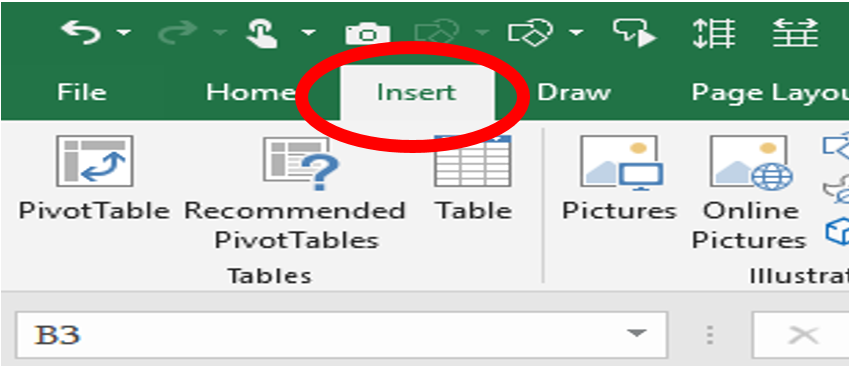Switch to the Home tab
Image resolution: width=850 pixels, height=366 pixels.
pos(250,93)
